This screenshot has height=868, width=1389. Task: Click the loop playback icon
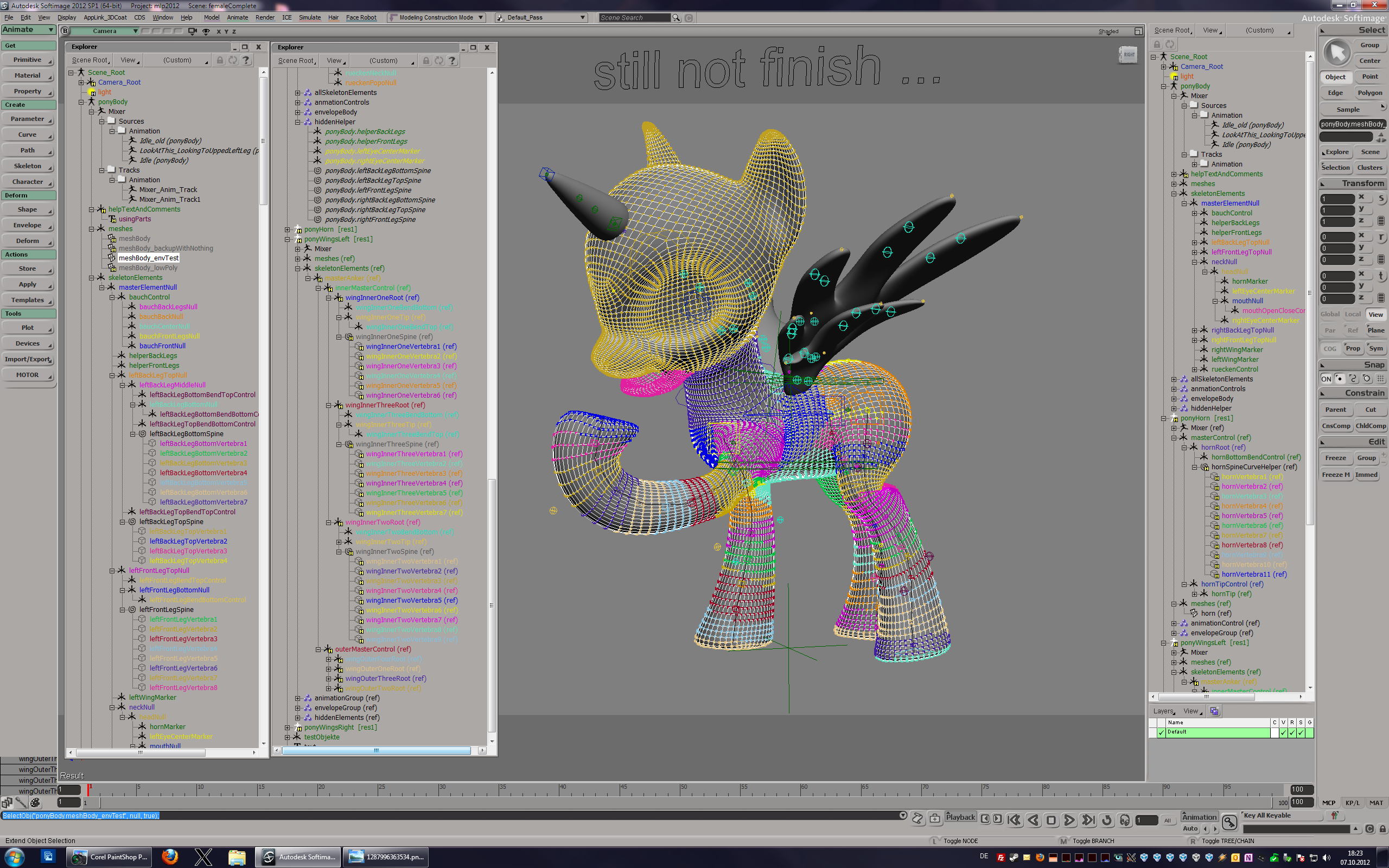point(1107,820)
